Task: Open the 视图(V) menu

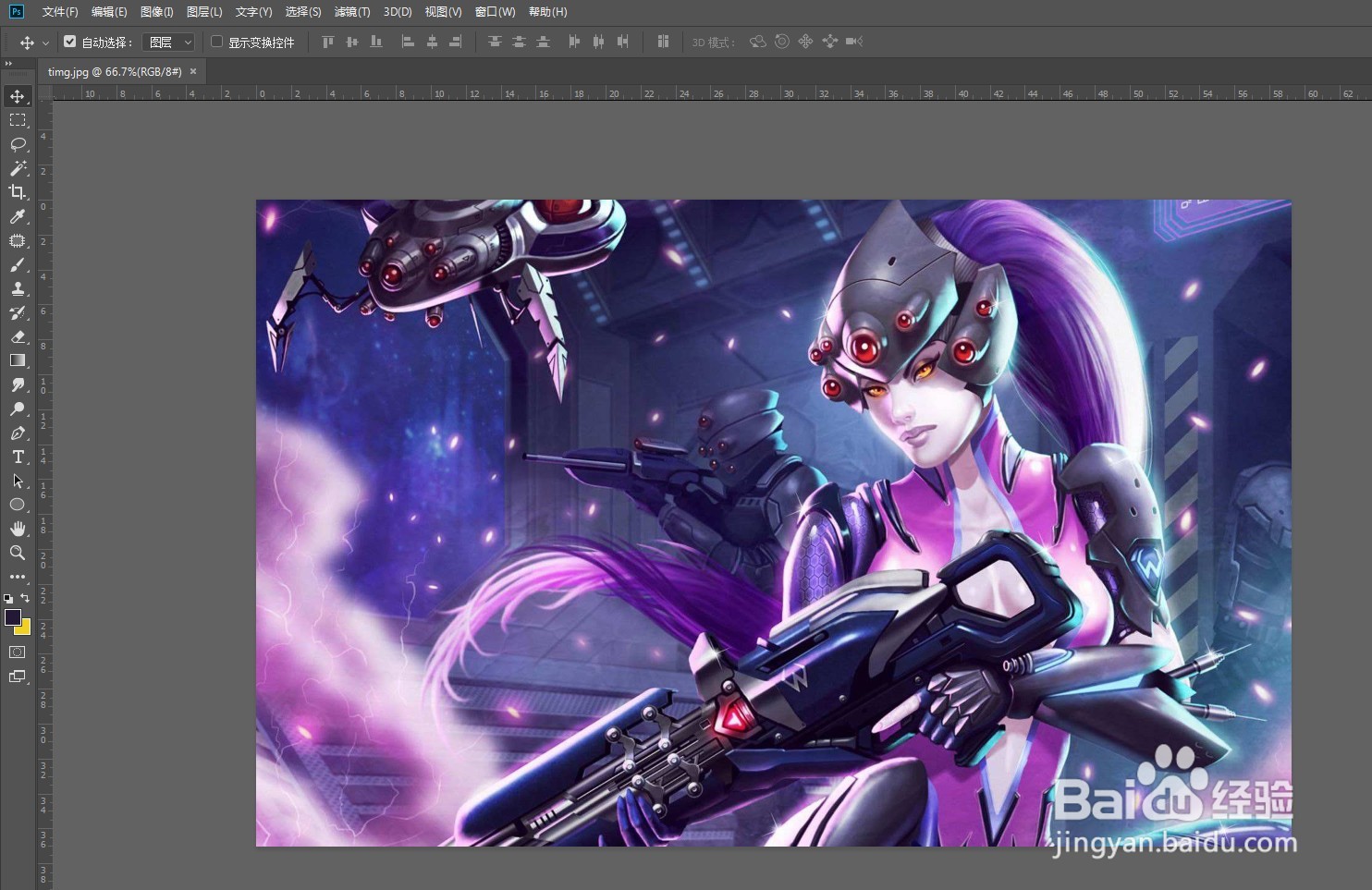Action: [443, 12]
